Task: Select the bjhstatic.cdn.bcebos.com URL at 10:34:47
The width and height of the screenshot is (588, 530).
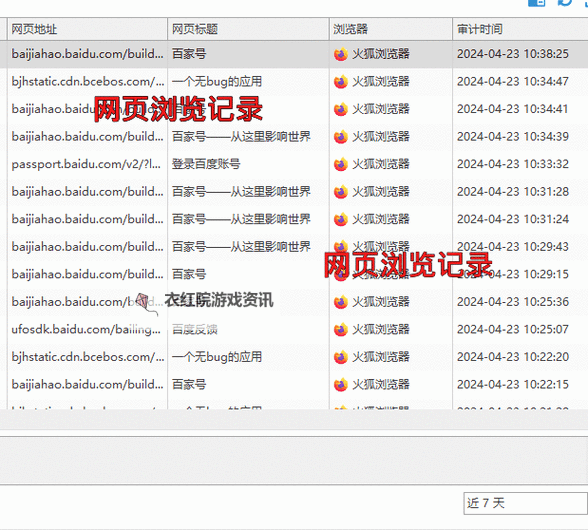Action: pyautogui.click(x=88, y=81)
